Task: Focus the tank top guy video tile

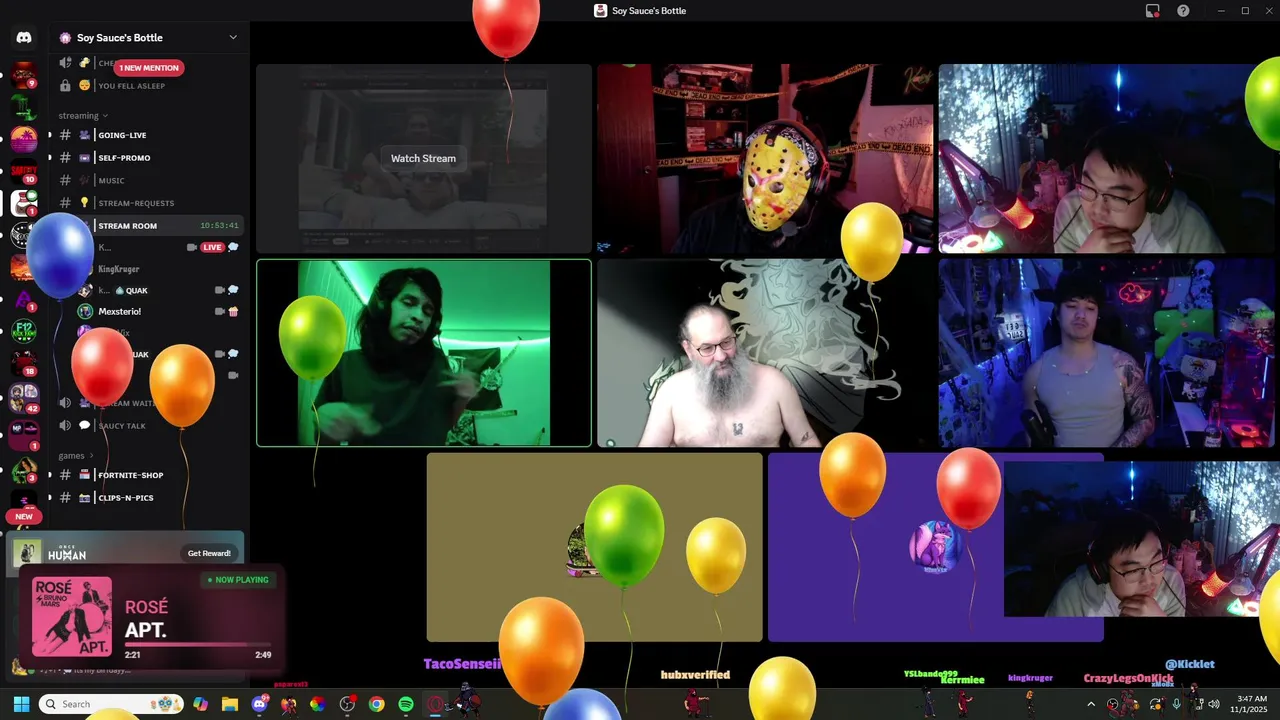Action: [1107, 353]
